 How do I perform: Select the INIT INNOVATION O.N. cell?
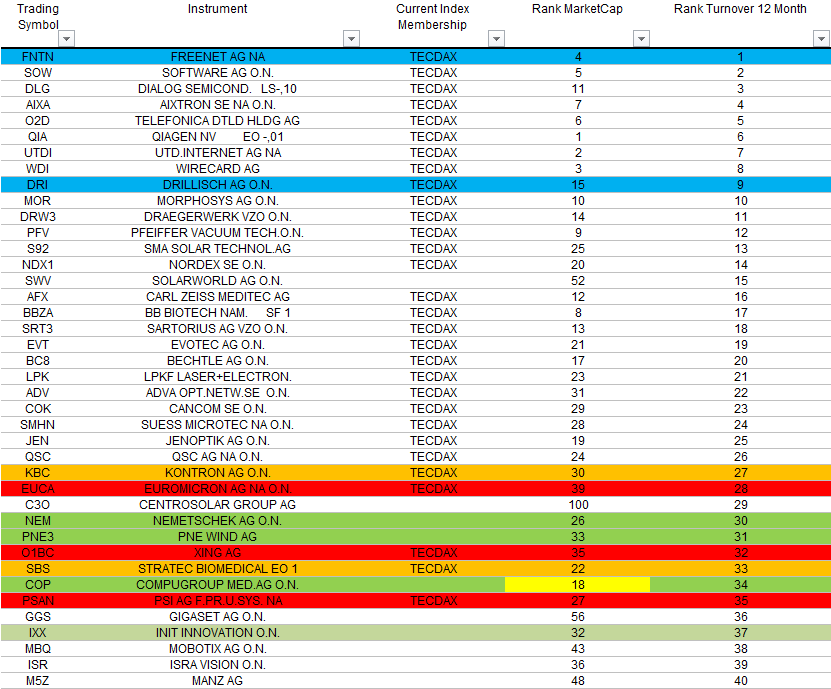click(218, 633)
